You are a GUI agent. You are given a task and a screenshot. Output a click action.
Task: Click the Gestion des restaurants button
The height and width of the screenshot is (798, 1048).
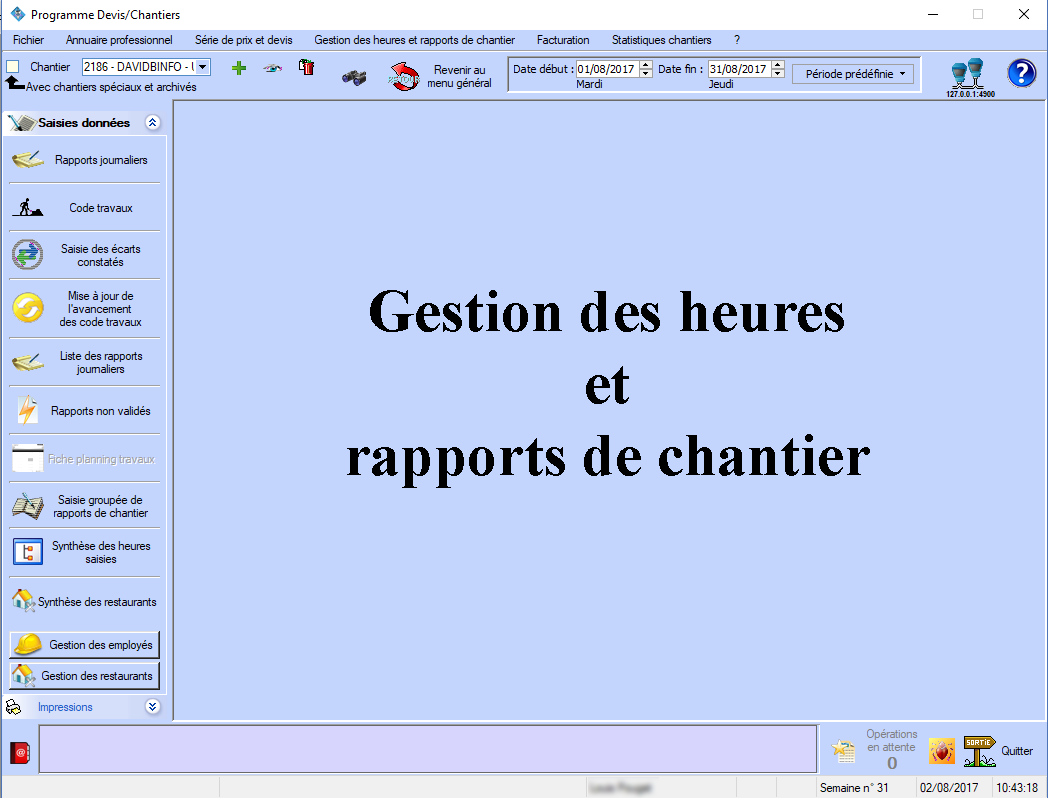[x=85, y=676]
